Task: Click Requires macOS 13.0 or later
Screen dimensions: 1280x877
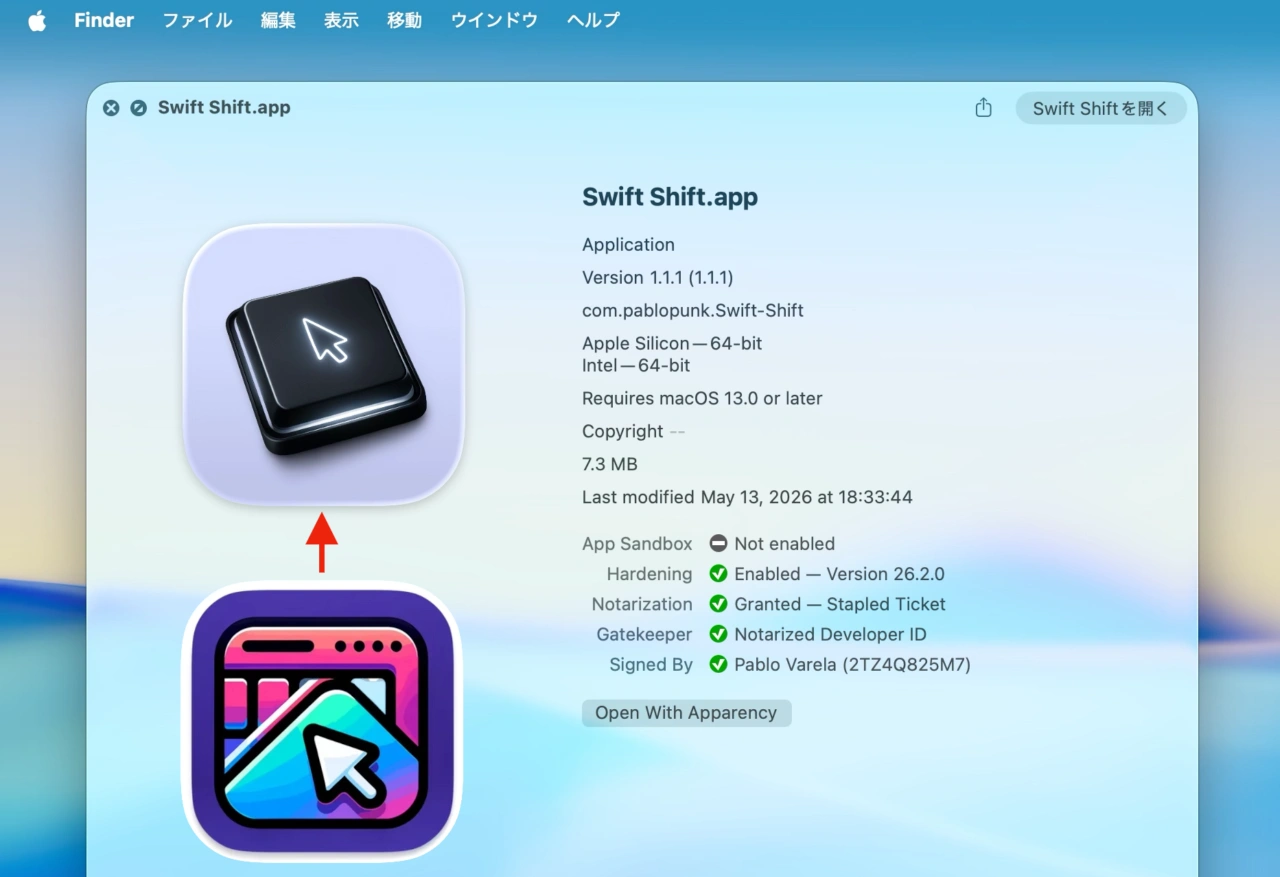Action: click(x=702, y=398)
